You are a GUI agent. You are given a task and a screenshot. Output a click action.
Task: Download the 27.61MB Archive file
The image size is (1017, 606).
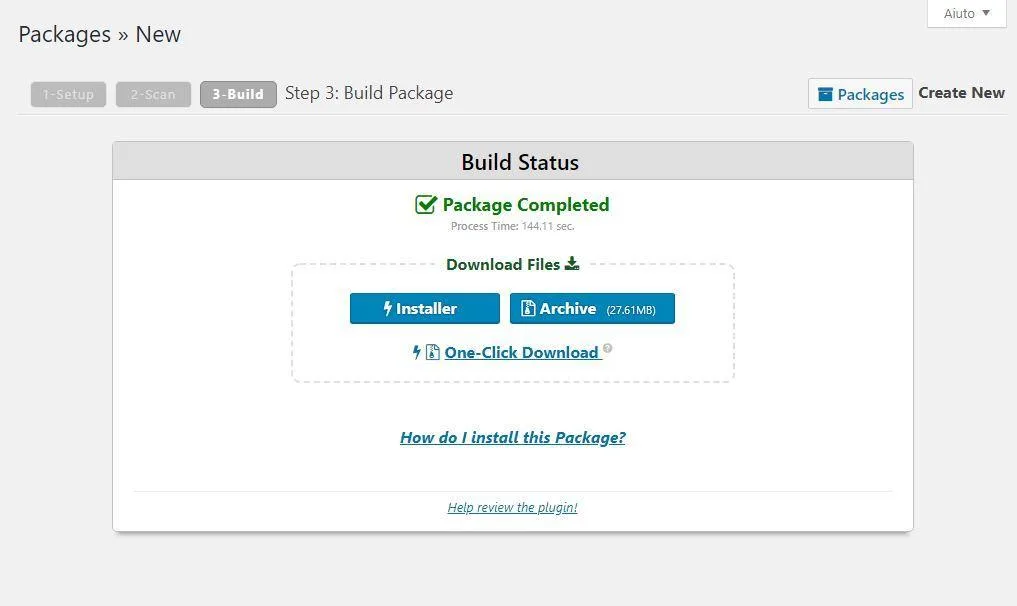pos(592,308)
